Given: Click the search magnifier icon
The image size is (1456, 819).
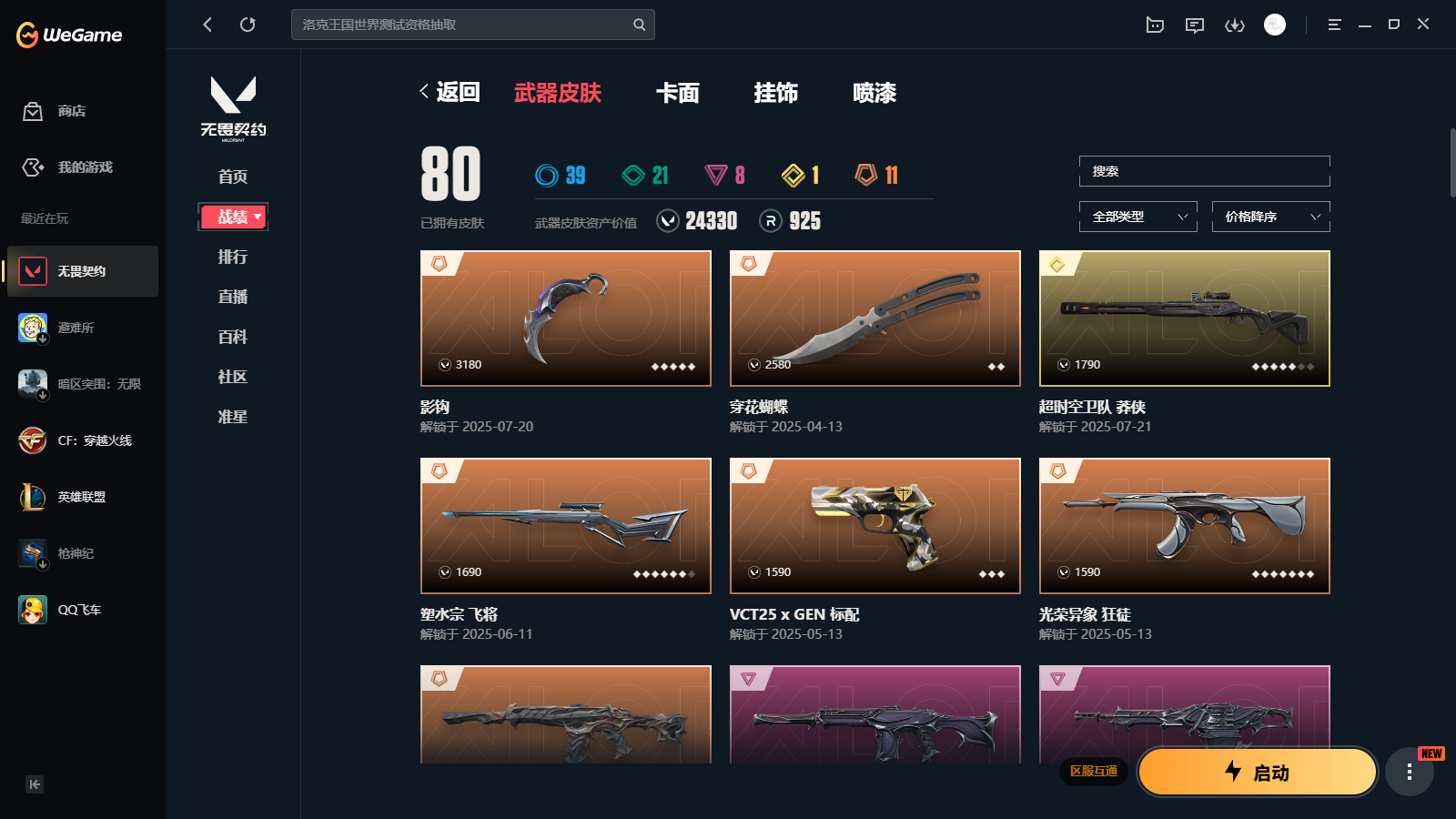Looking at the screenshot, I should pyautogui.click(x=640, y=25).
